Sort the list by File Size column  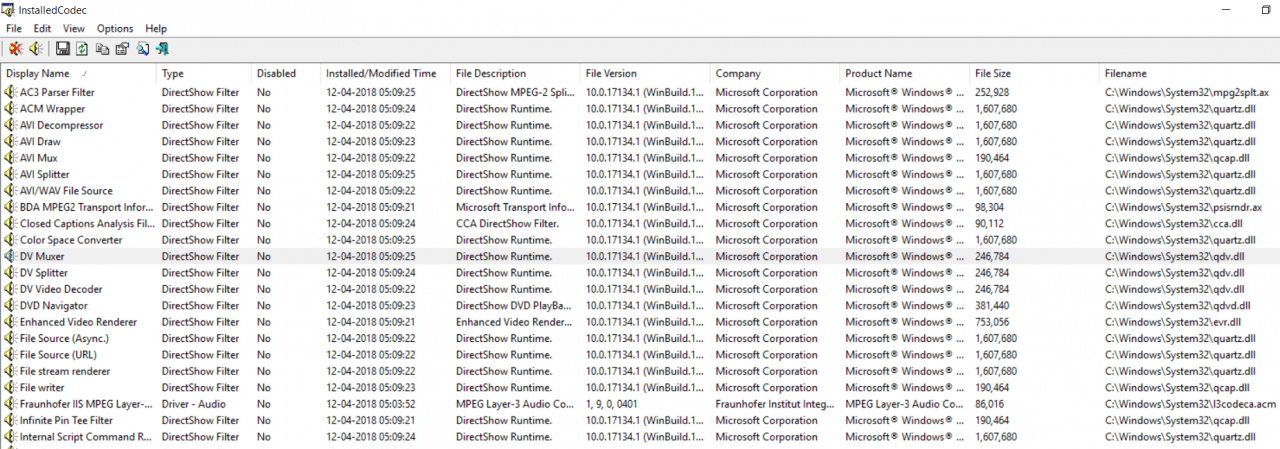click(992, 73)
